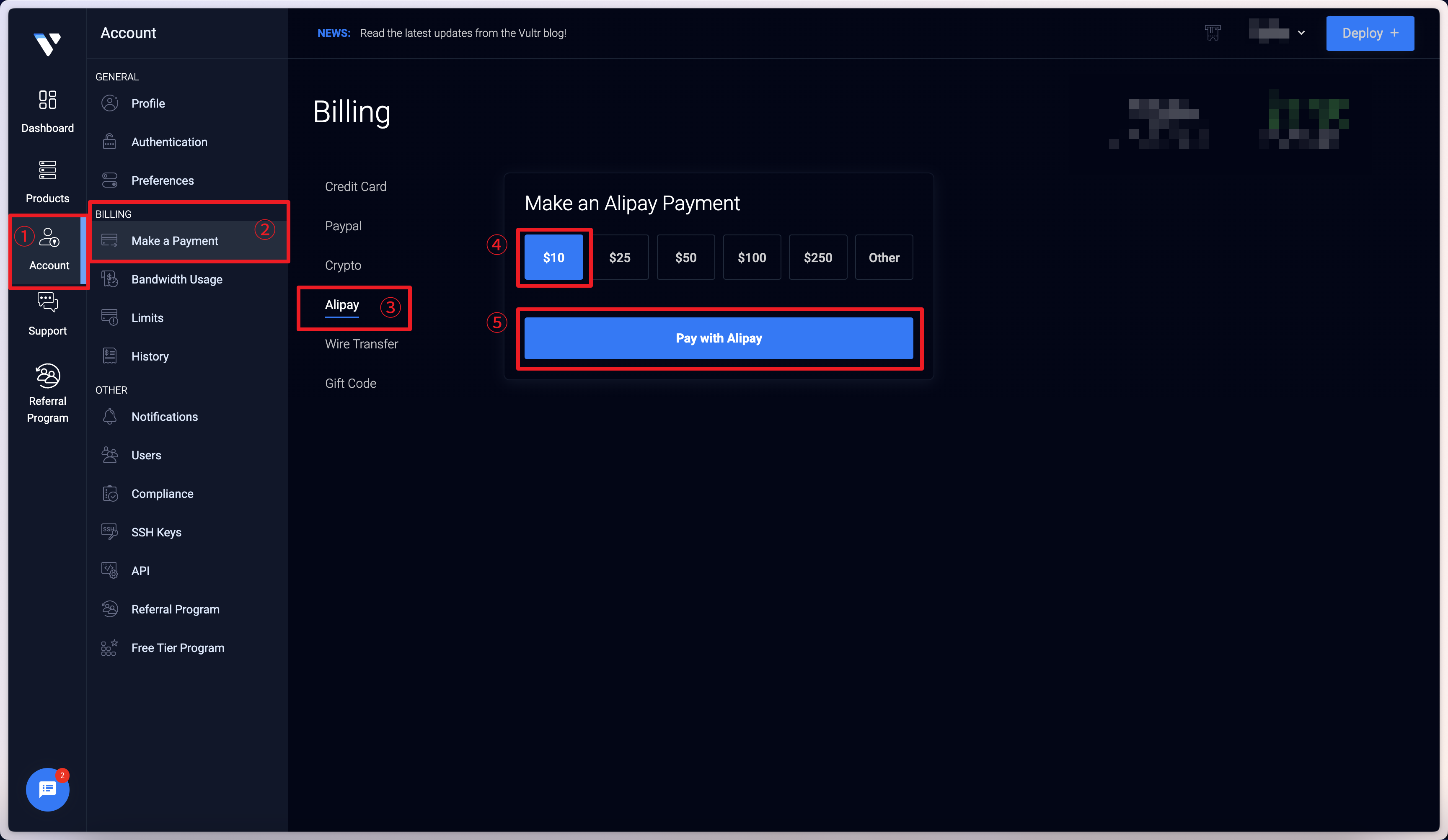Select the $100 payment amount
The image size is (1448, 840).
tap(752, 257)
